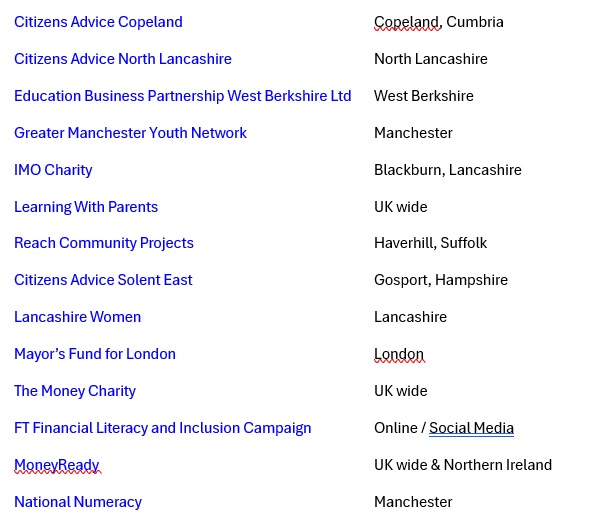Open the Learning With Parents link

(x=86, y=207)
